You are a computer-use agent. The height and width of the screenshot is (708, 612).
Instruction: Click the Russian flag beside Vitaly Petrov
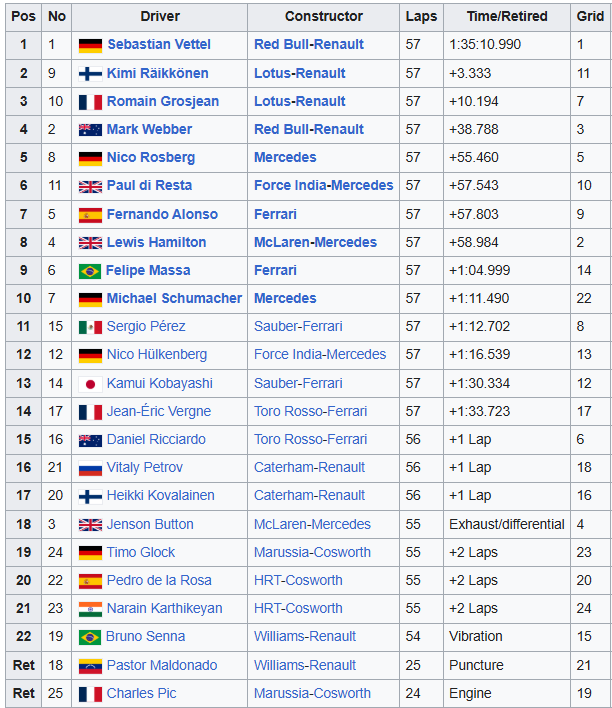[x=90, y=468]
